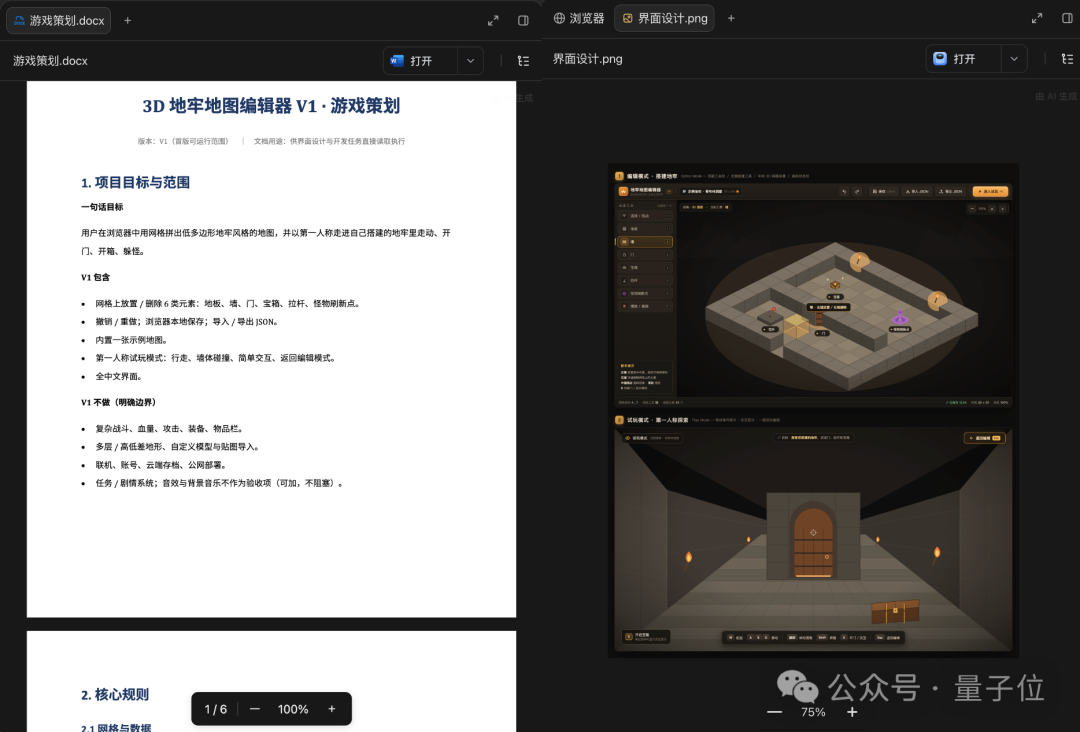Expand the right image pane to fullscreen
The image size is (1080, 732).
pos(1037,19)
